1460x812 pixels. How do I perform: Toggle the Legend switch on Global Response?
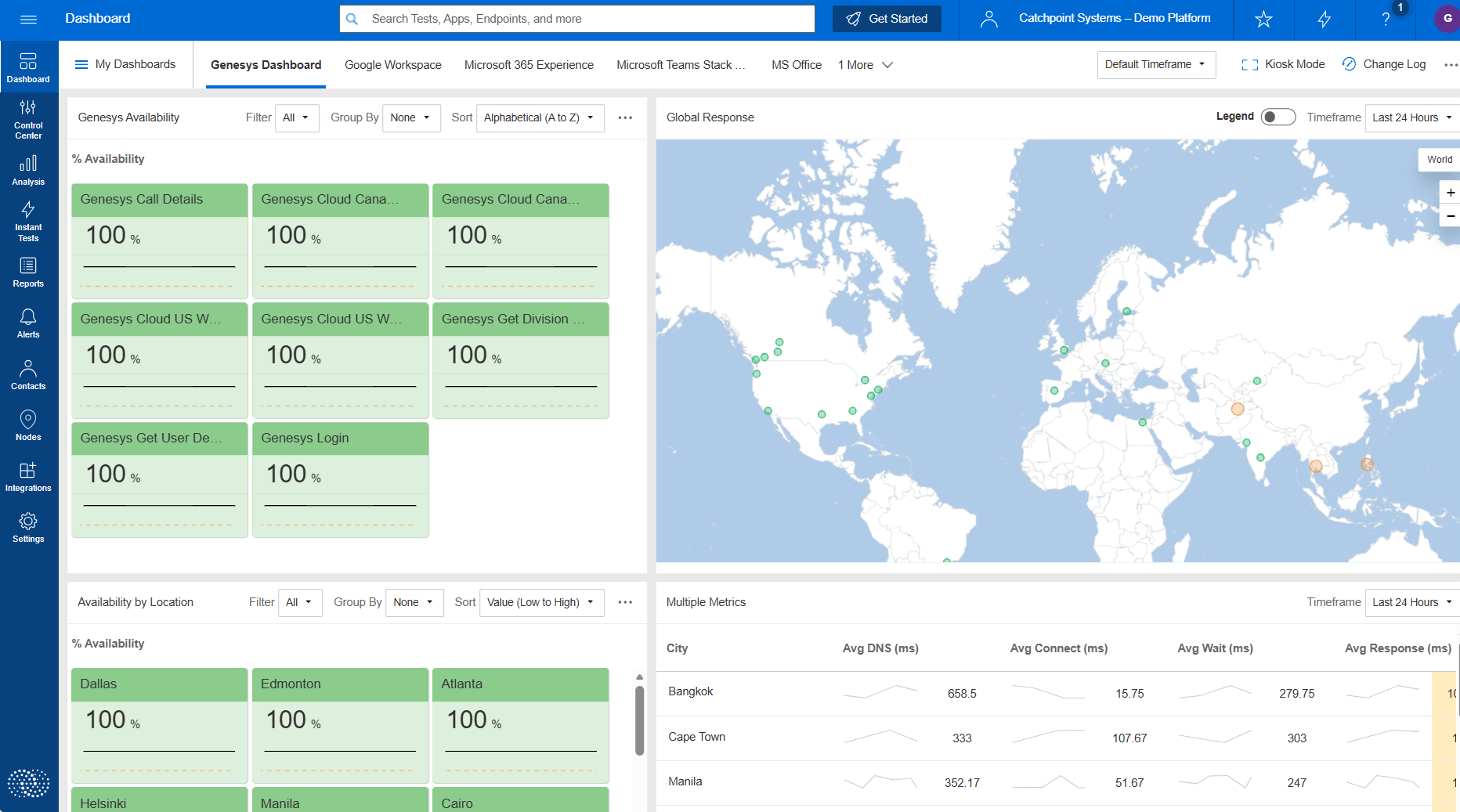tap(1277, 117)
